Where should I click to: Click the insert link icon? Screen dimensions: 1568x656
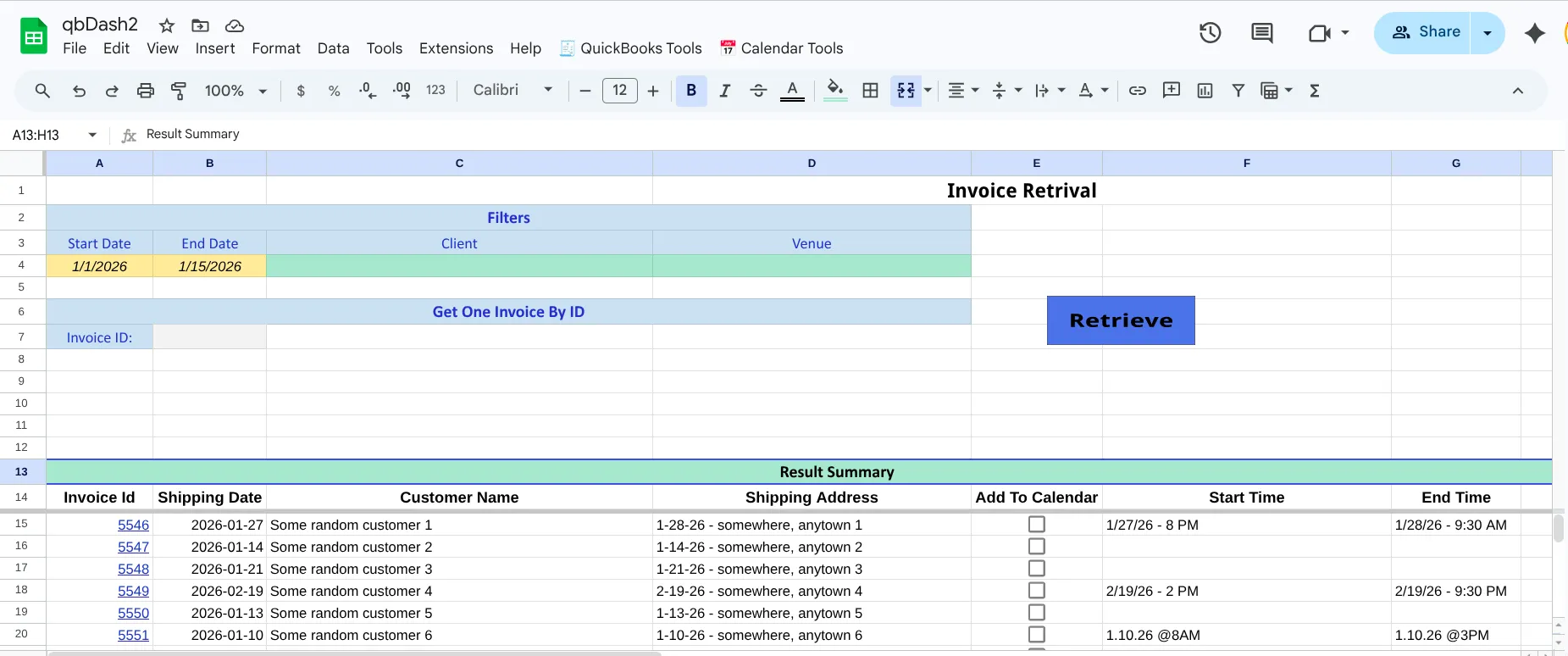(1138, 91)
